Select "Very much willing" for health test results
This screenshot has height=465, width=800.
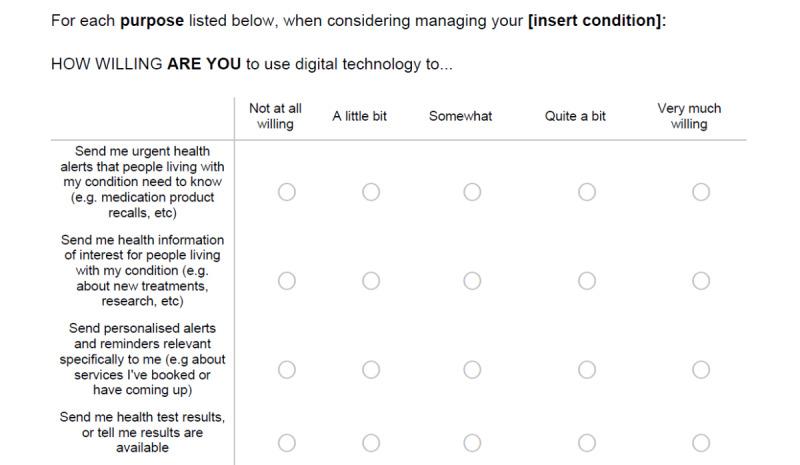point(701,442)
